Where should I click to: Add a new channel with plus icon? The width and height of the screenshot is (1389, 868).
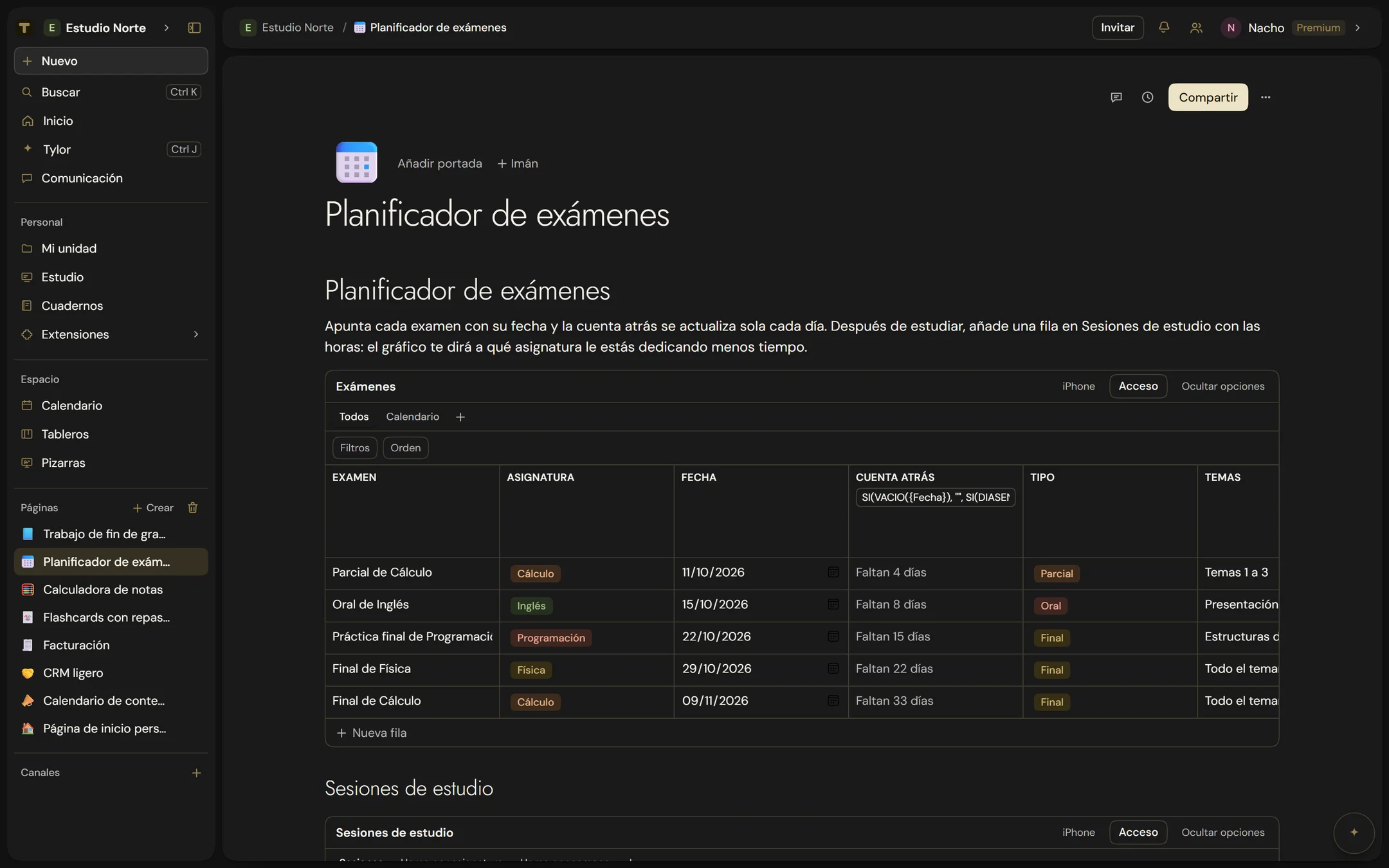pyautogui.click(x=197, y=773)
